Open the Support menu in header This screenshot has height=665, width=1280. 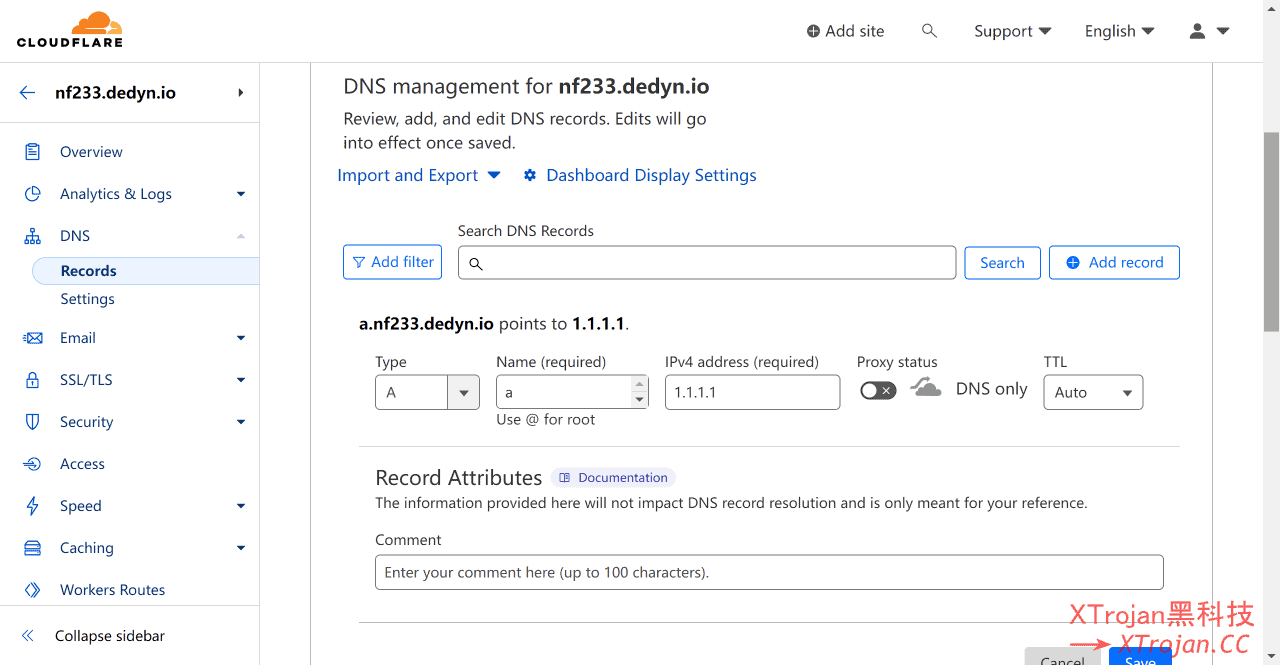(x=1012, y=31)
